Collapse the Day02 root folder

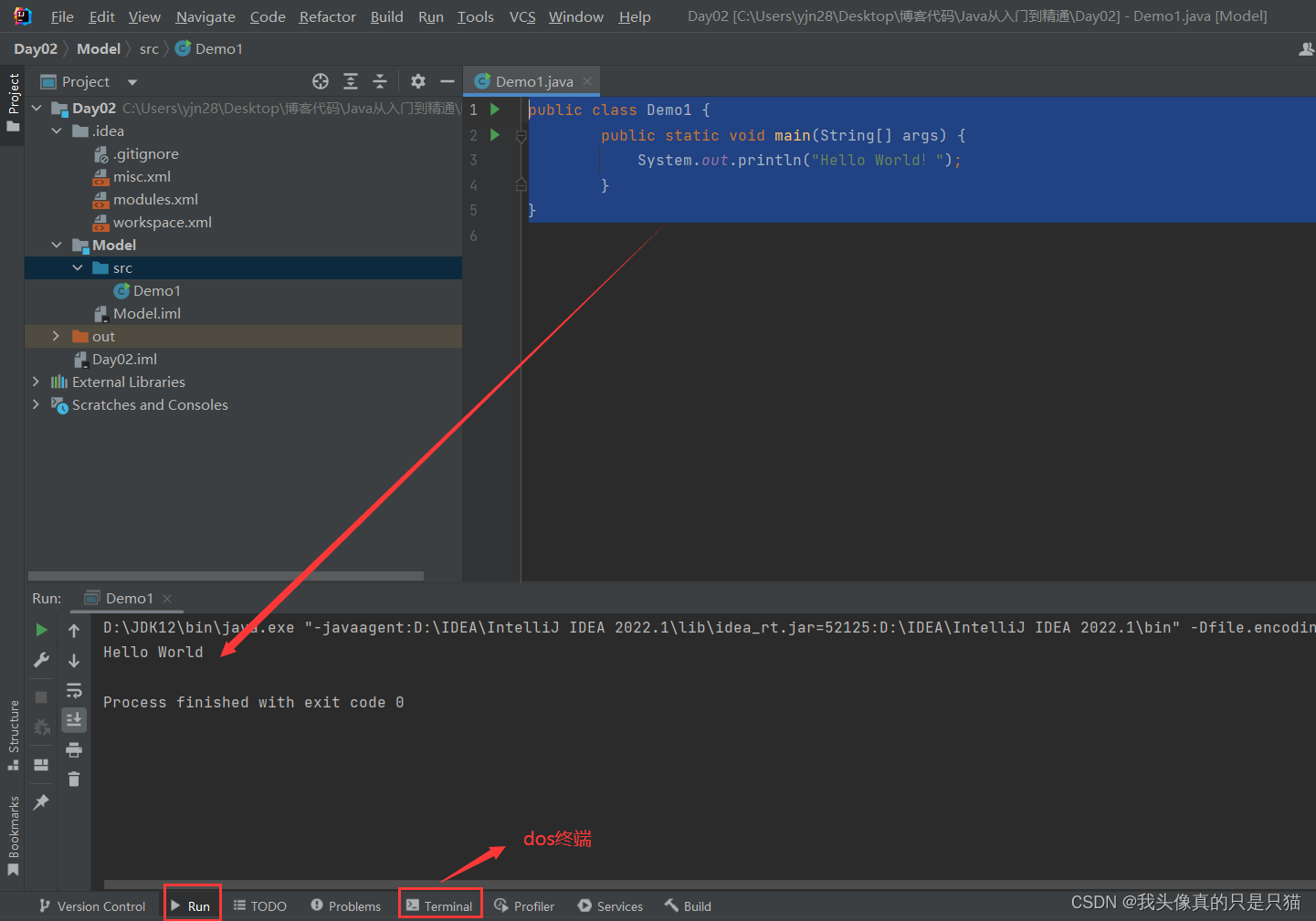pos(37,108)
